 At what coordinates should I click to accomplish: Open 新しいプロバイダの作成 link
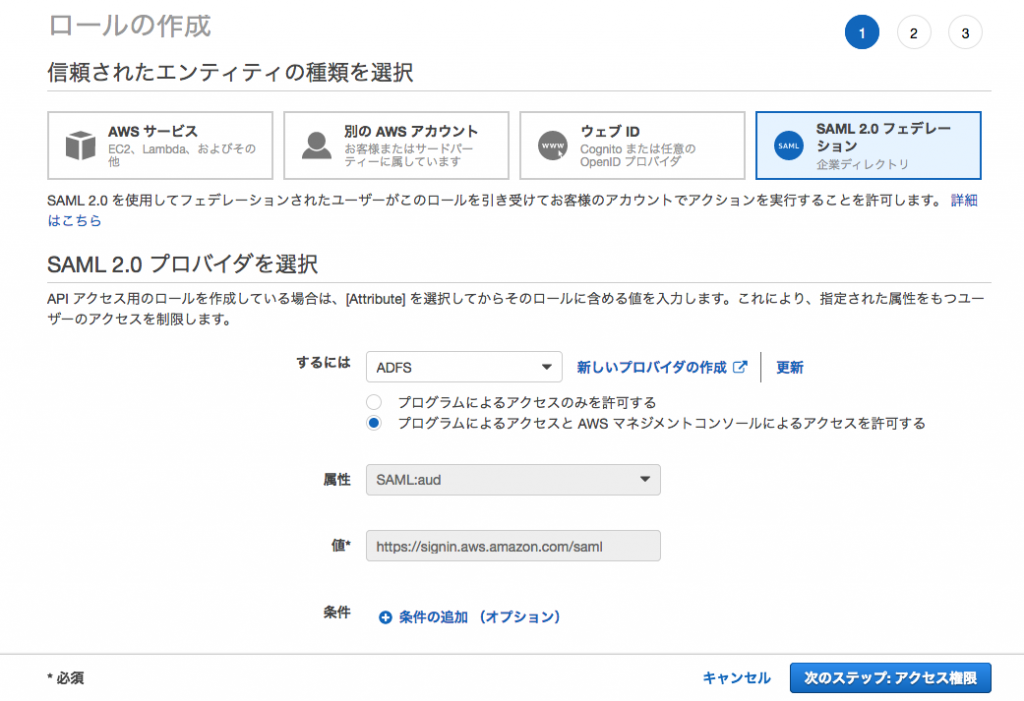pos(651,367)
